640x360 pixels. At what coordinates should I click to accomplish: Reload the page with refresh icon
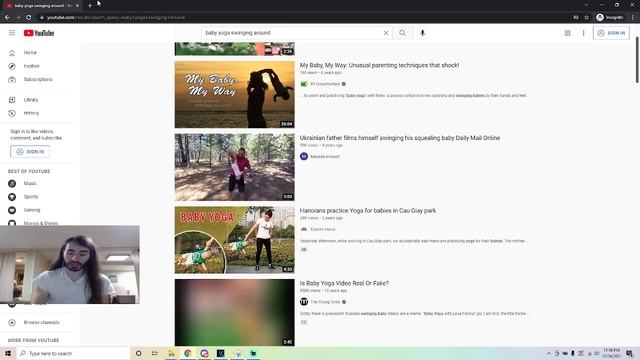[28, 18]
